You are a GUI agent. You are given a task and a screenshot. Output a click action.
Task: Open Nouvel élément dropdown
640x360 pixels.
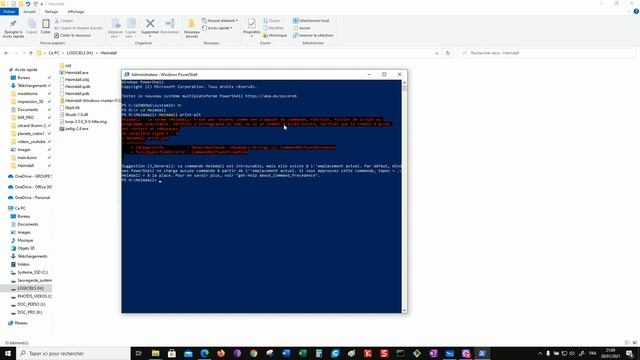click(x=220, y=21)
